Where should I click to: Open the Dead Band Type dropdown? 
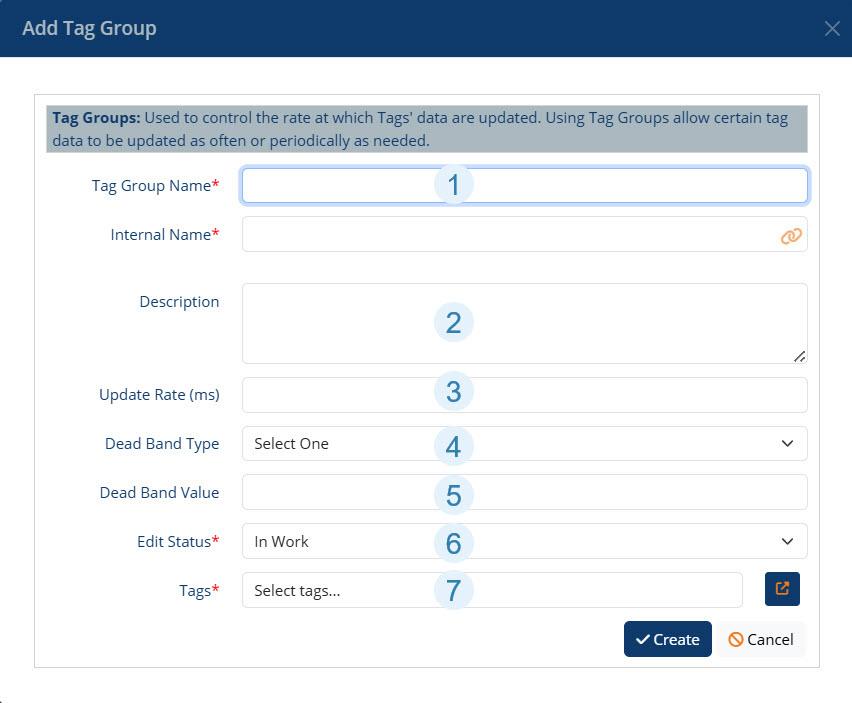tap(524, 444)
